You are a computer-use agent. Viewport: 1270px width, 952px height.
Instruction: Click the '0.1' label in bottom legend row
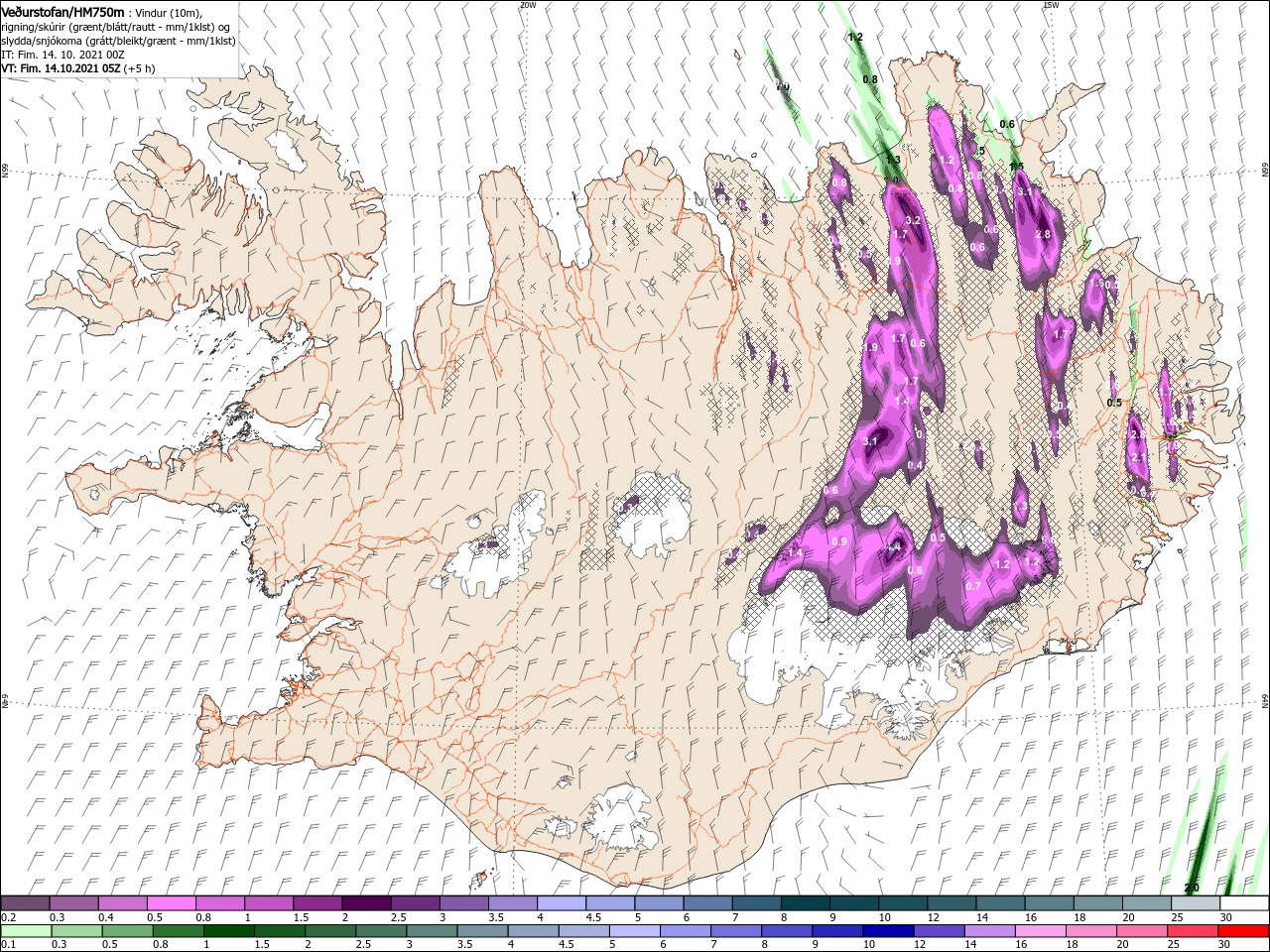[x=9, y=945]
